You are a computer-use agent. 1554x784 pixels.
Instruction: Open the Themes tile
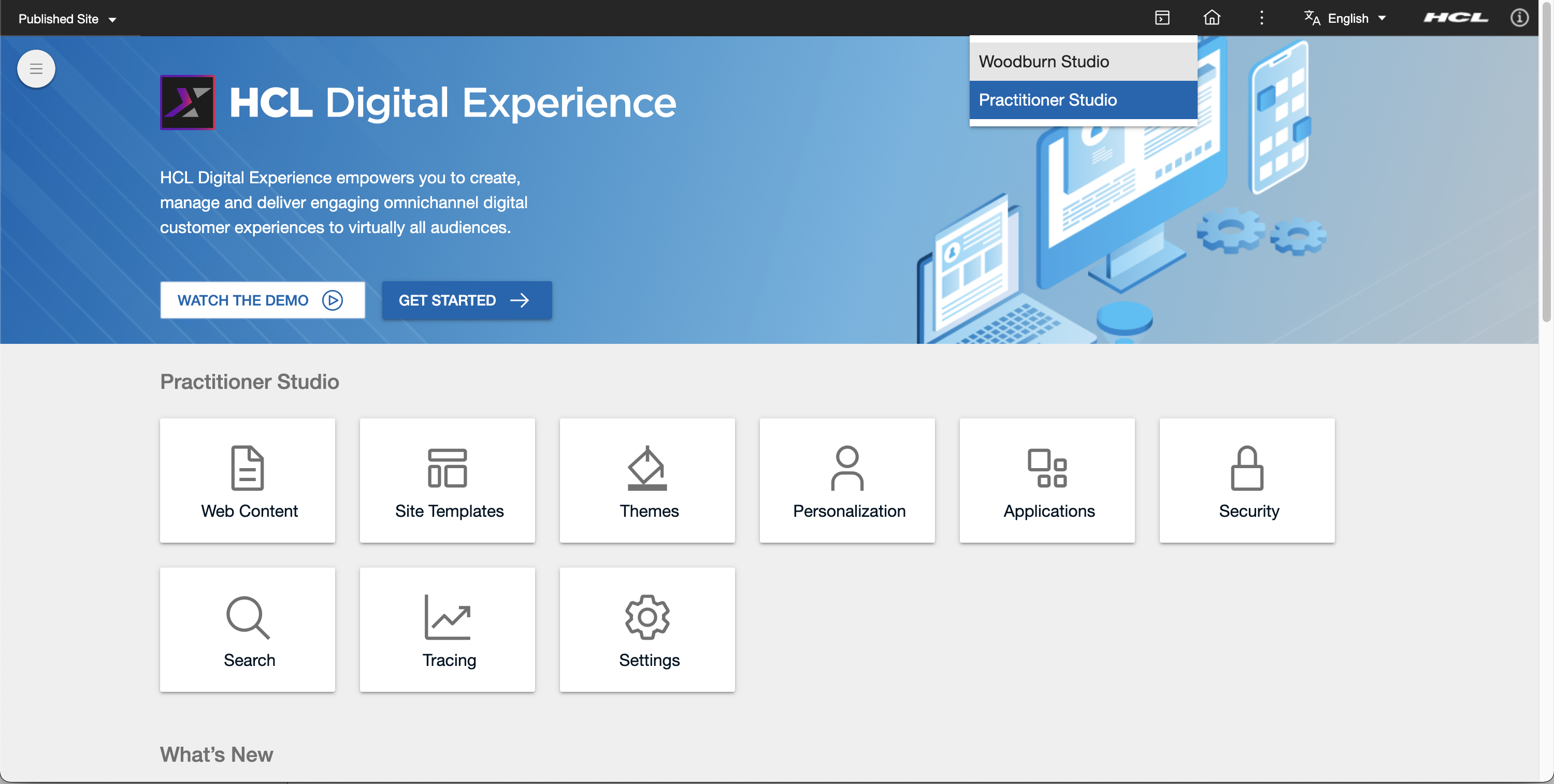point(647,480)
